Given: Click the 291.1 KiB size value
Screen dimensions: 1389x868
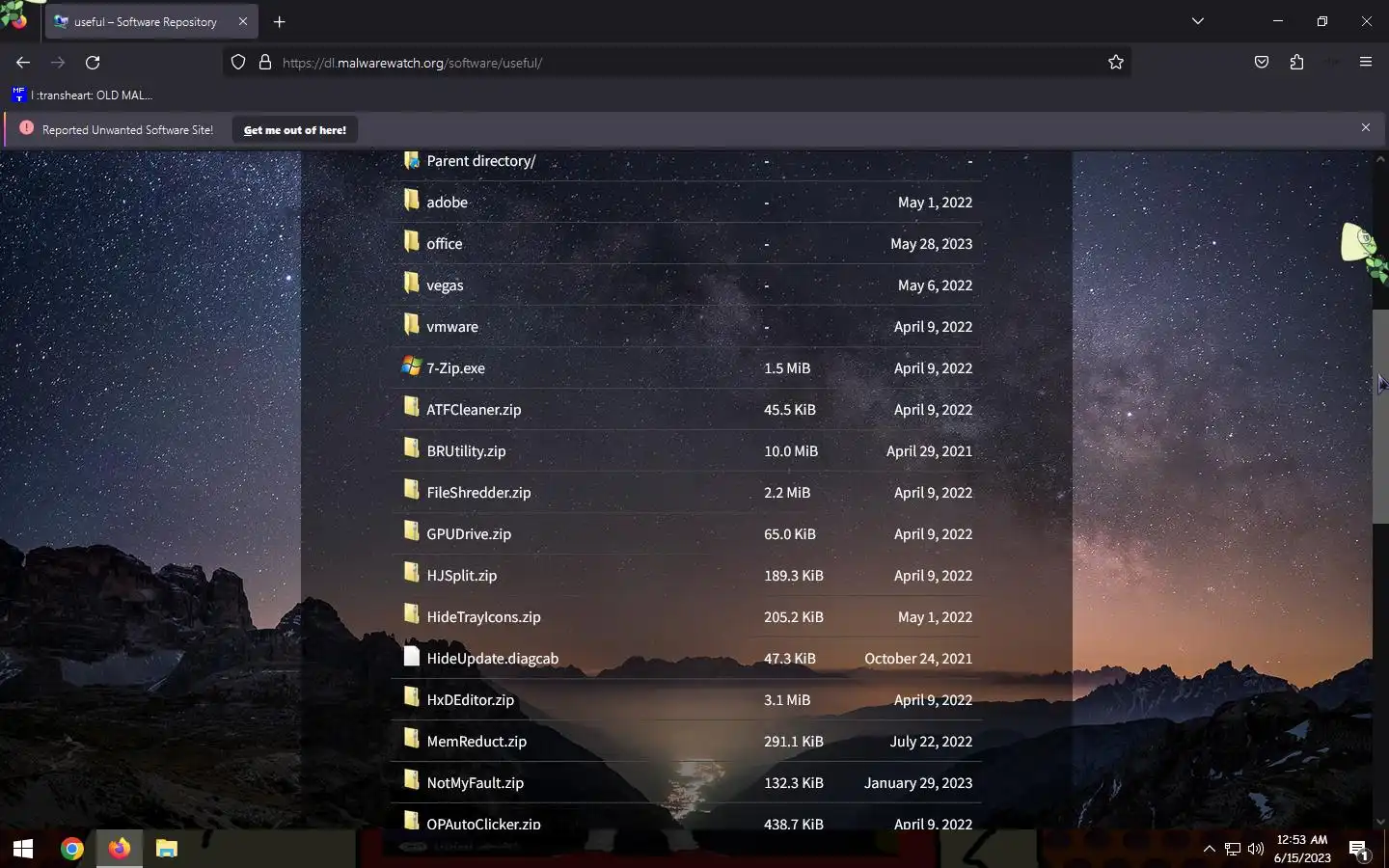Looking at the screenshot, I should (794, 742).
